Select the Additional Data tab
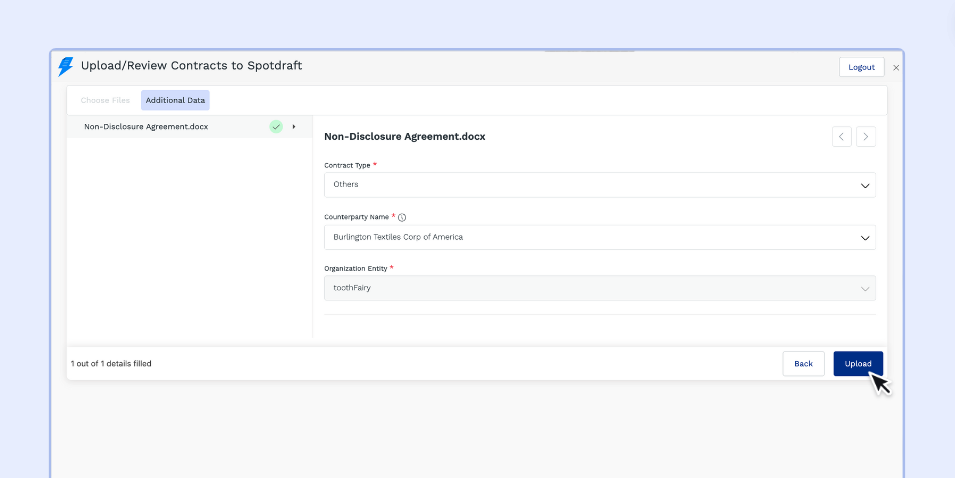 click(175, 100)
